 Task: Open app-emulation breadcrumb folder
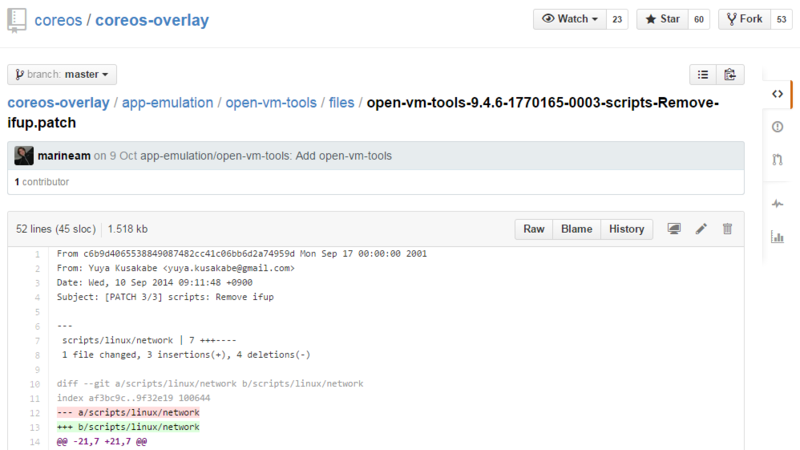(167, 103)
